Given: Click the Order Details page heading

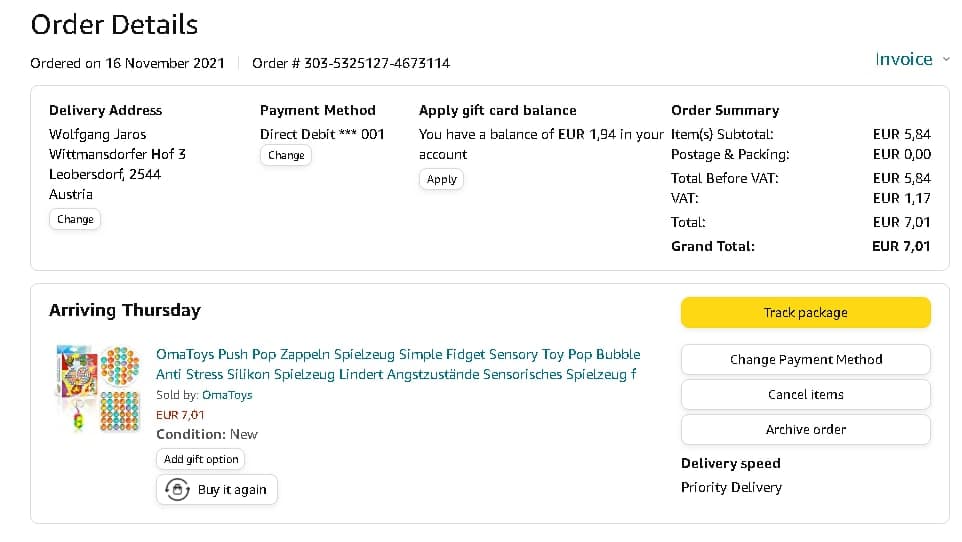Looking at the screenshot, I should tap(114, 24).
